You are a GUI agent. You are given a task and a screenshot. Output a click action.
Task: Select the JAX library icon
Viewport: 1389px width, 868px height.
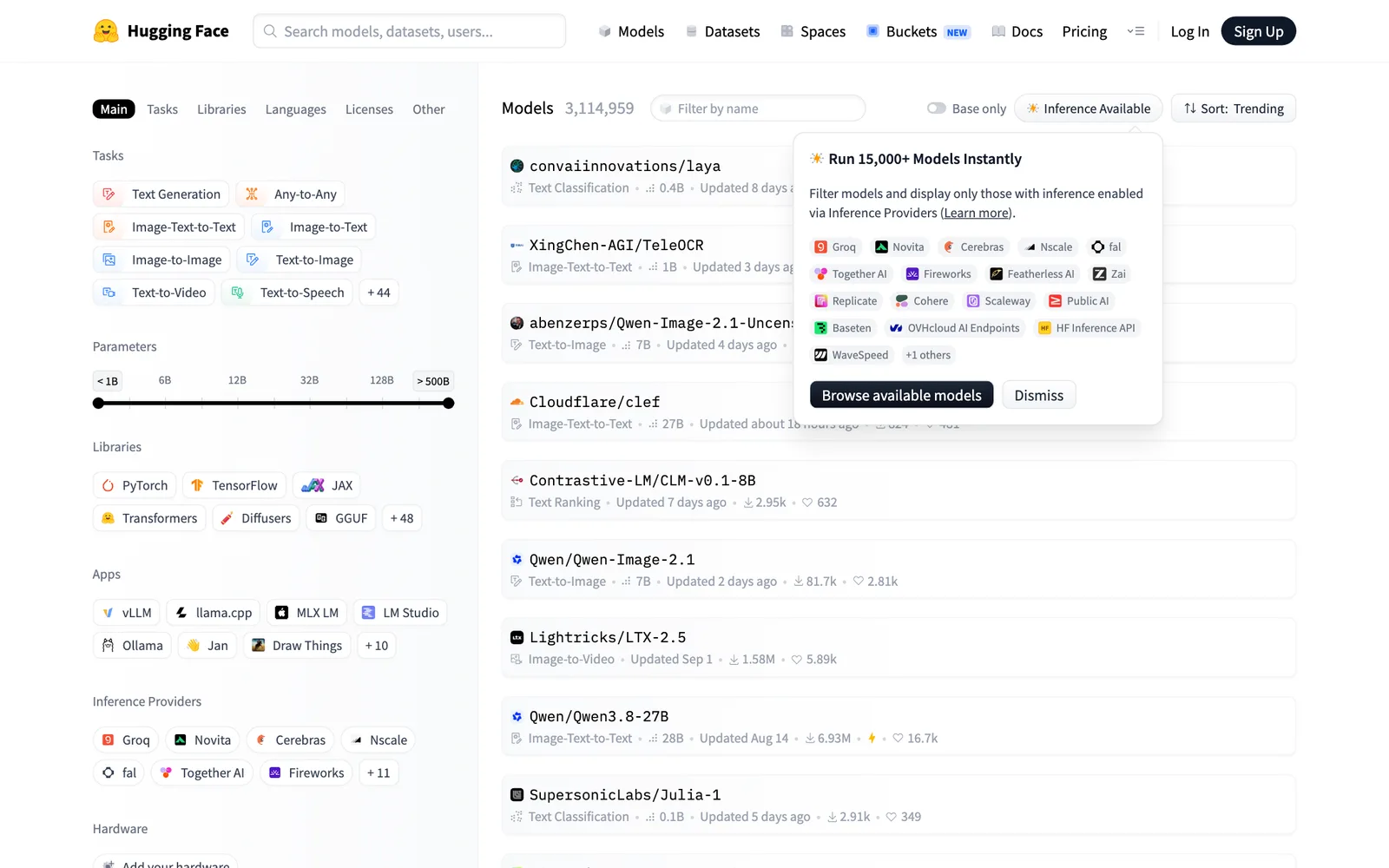coord(313,485)
